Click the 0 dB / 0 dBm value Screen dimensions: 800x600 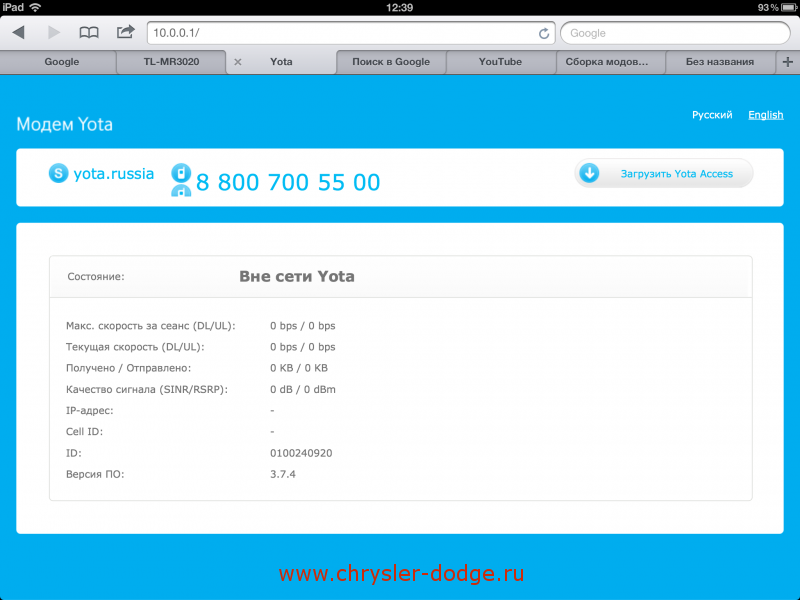tap(303, 389)
